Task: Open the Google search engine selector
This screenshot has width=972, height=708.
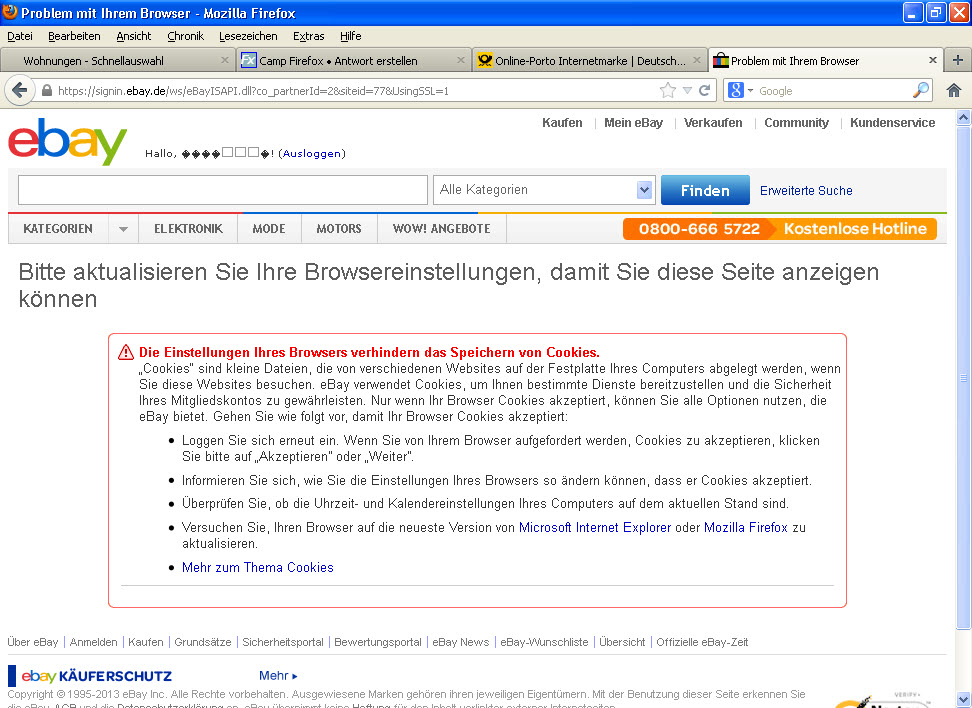Action: coord(740,91)
